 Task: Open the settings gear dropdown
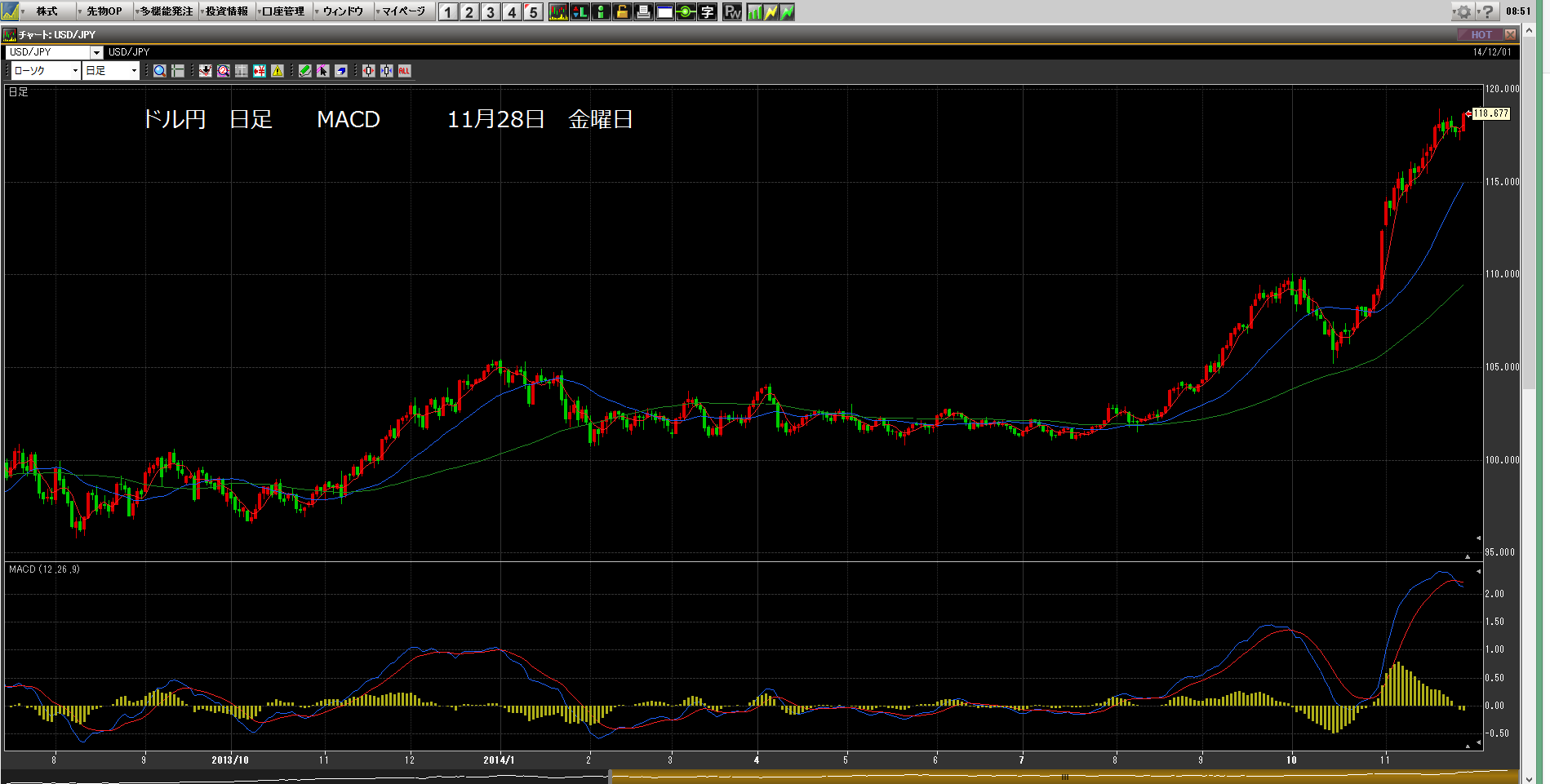pos(1464,11)
